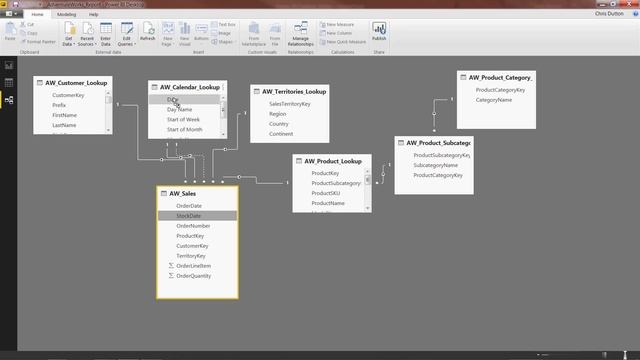Click the Copy icon

pyautogui.click(x=29, y=33)
